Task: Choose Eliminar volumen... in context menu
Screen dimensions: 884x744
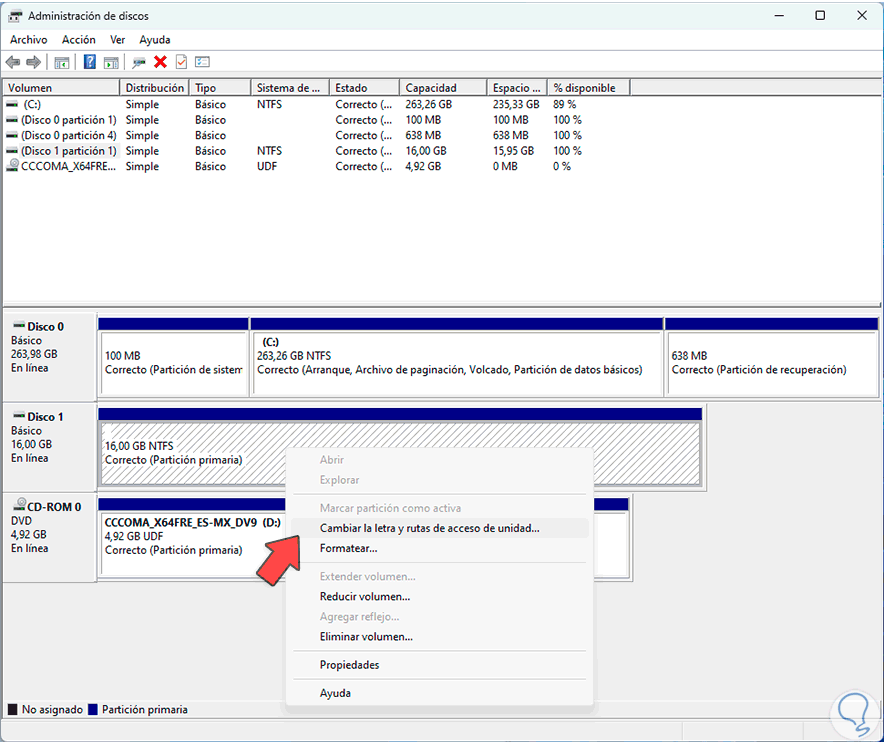Action: pos(440,636)
